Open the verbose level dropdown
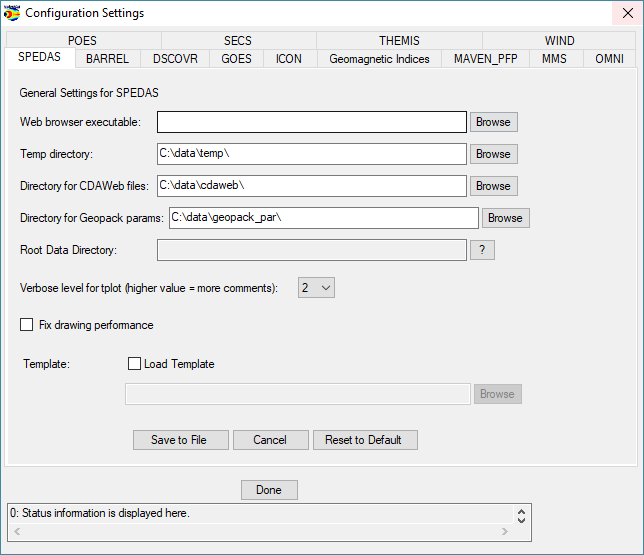This screenshot has width=644, height=555. pos(316,288)
